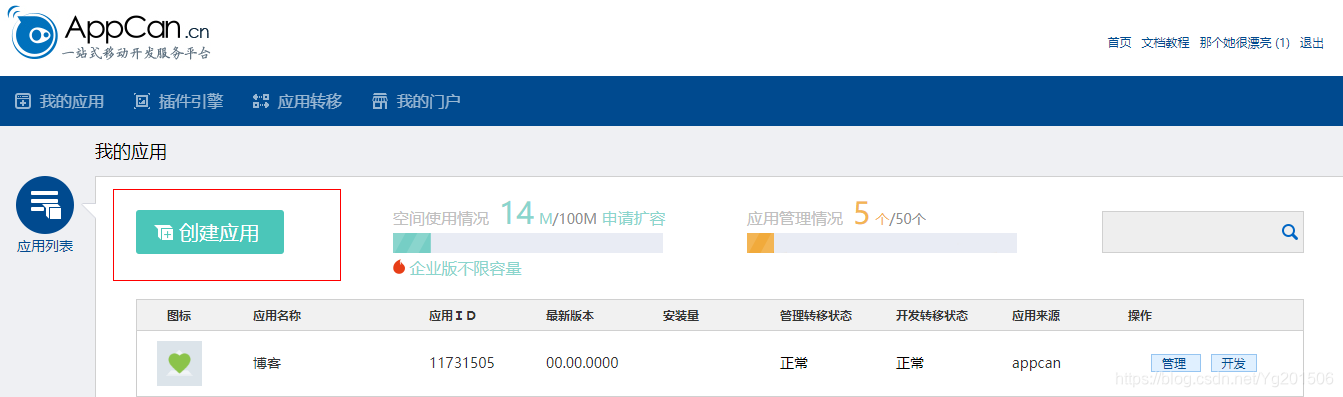This screenshot has width=1343, height=397.
Task: Click the 应用ID column header
Action: (x=452, y=316)
